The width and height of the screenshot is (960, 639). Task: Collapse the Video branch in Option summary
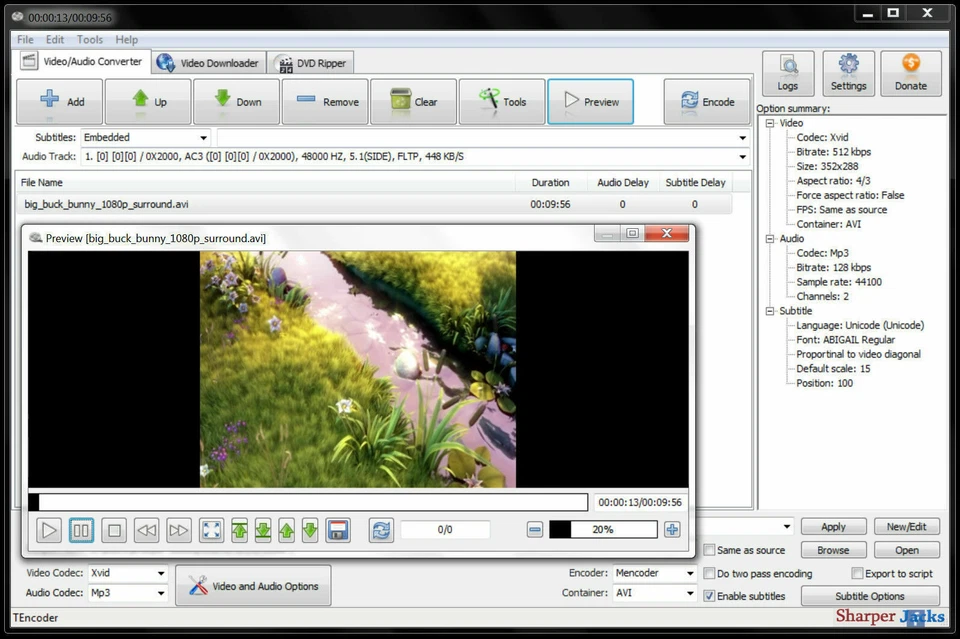(x=768, y=122)
